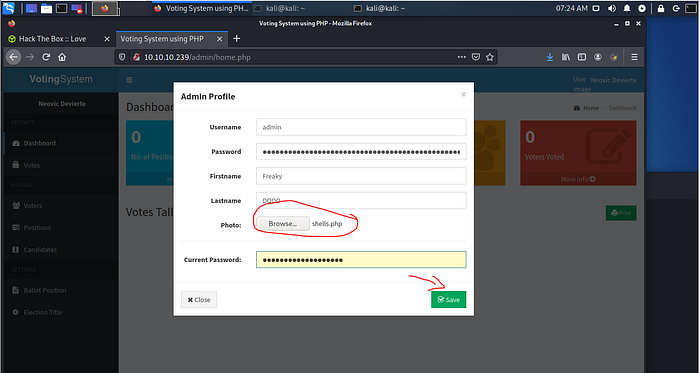
Task: Save the admin profile
Action: click(x=448, y=299)
